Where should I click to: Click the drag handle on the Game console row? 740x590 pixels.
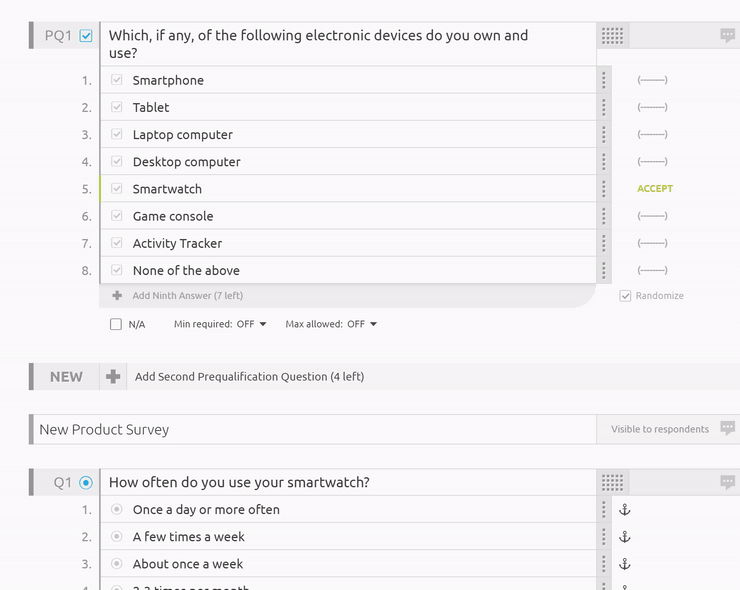pyautogui.click(x=604, y=216)
